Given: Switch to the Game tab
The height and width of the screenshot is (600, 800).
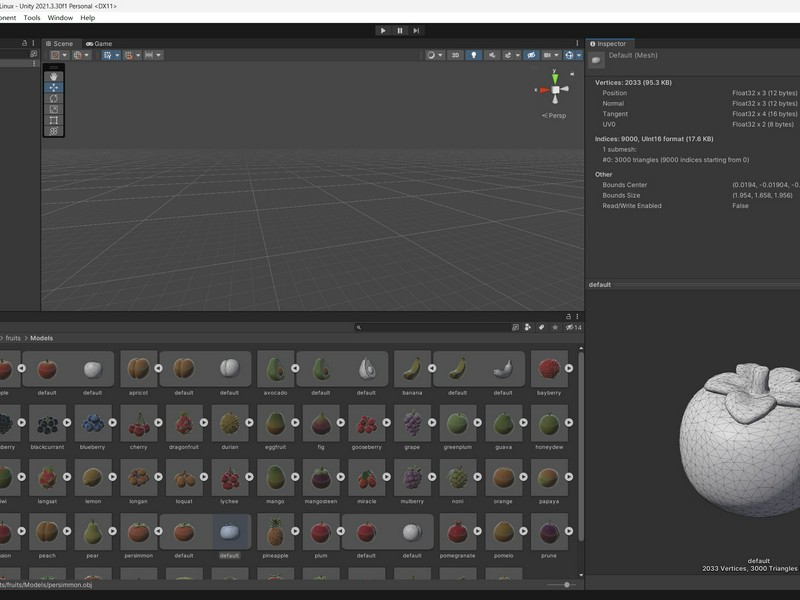Looking at the screenshot, I should (99, 44).
